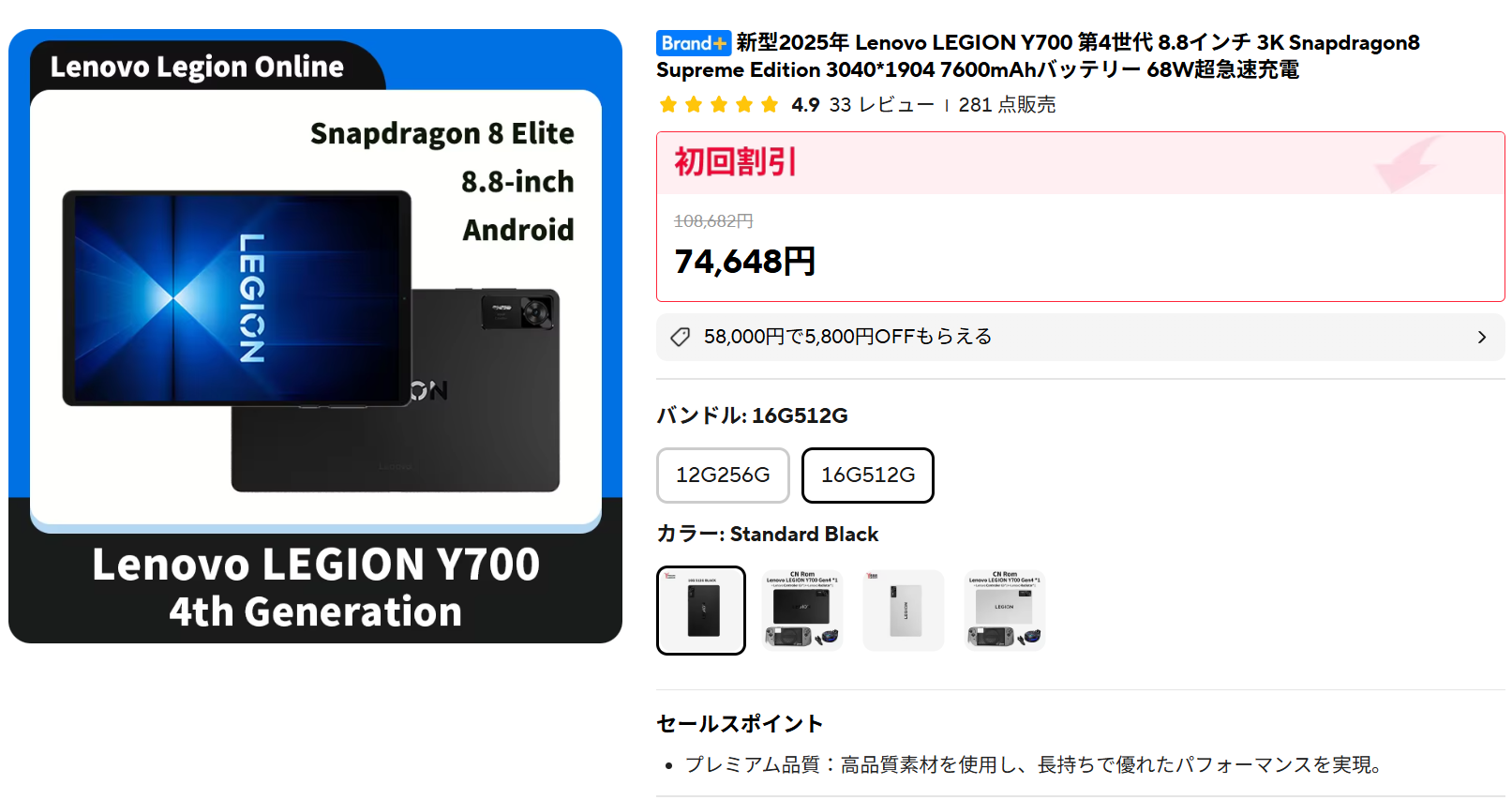The image size is (1512, 800).
Task: Expand the coupon offer chevron arrow
Action: tap(1482, 337)
